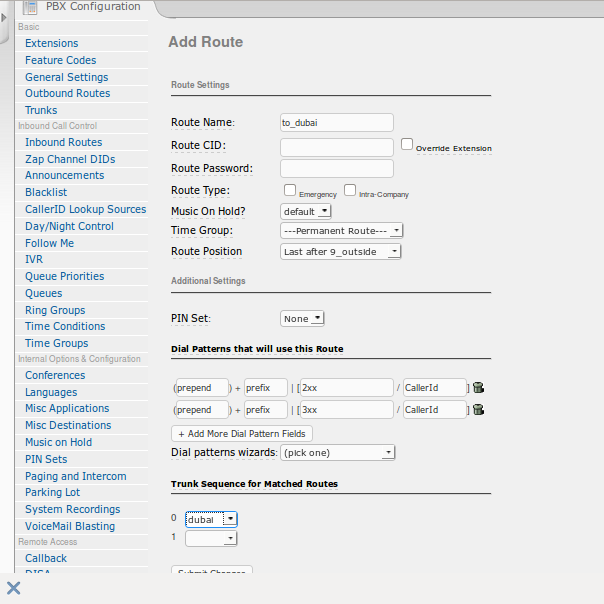604x604 pixels.
Task: Go to Trunks in sidebar
Action: 41,110
